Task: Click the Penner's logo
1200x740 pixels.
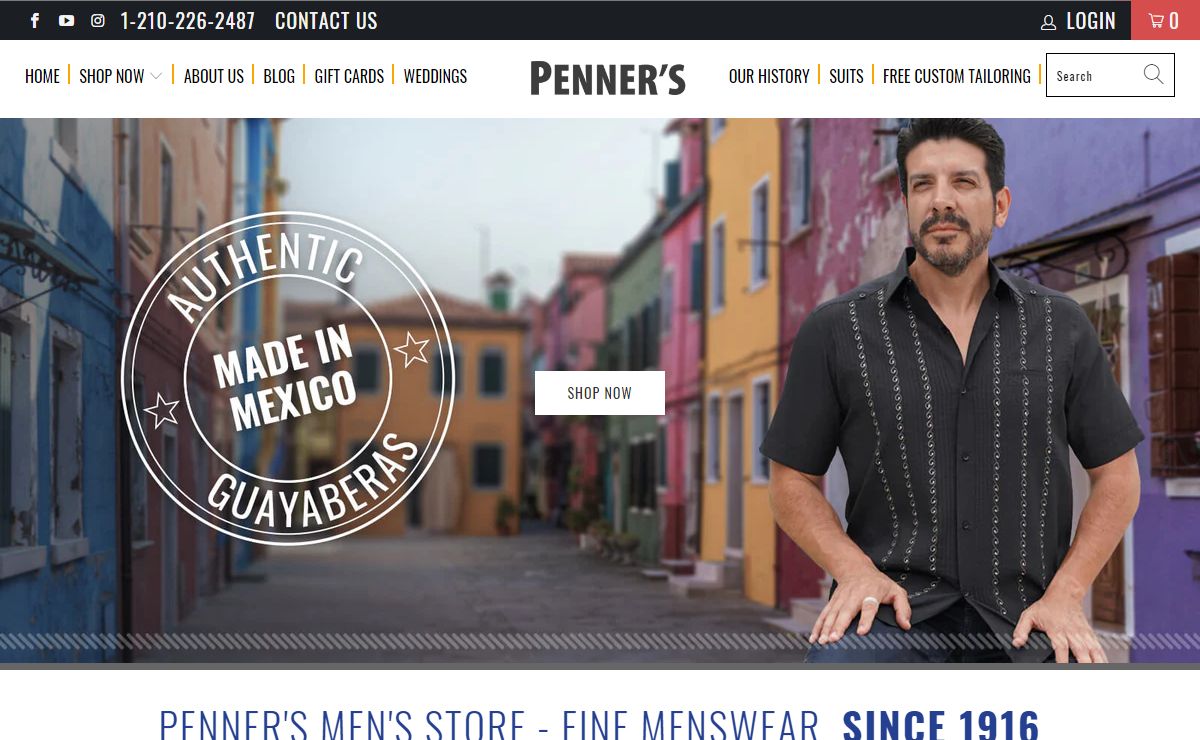Action: (x=608, y=78)
